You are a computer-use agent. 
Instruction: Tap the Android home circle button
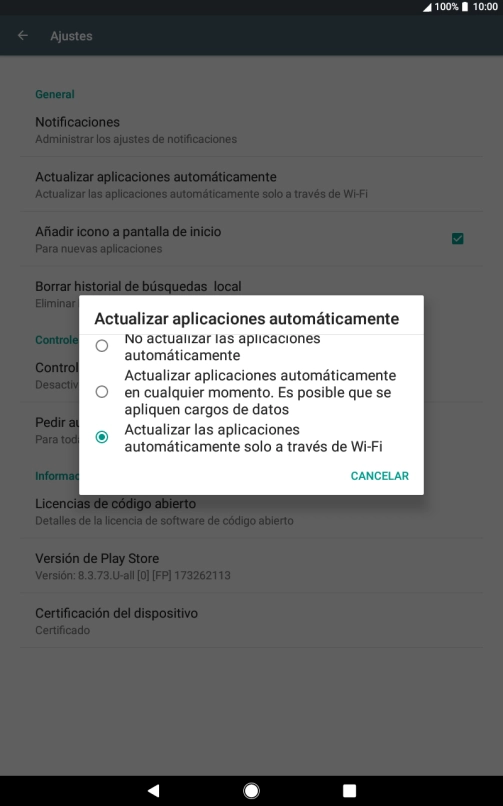251,791
